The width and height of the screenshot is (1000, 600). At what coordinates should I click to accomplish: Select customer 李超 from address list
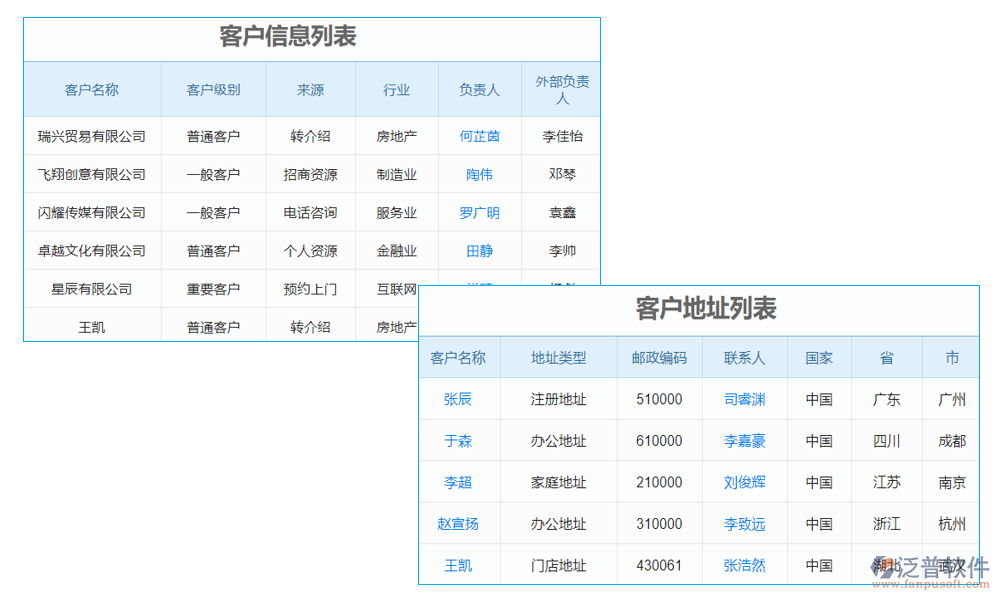coord(457,482)
